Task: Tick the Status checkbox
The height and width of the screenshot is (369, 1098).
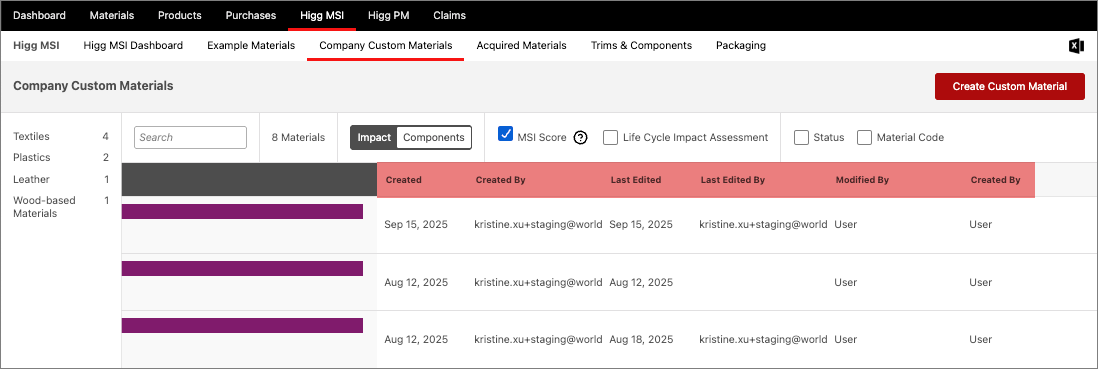Action: [x=802, y=137]
